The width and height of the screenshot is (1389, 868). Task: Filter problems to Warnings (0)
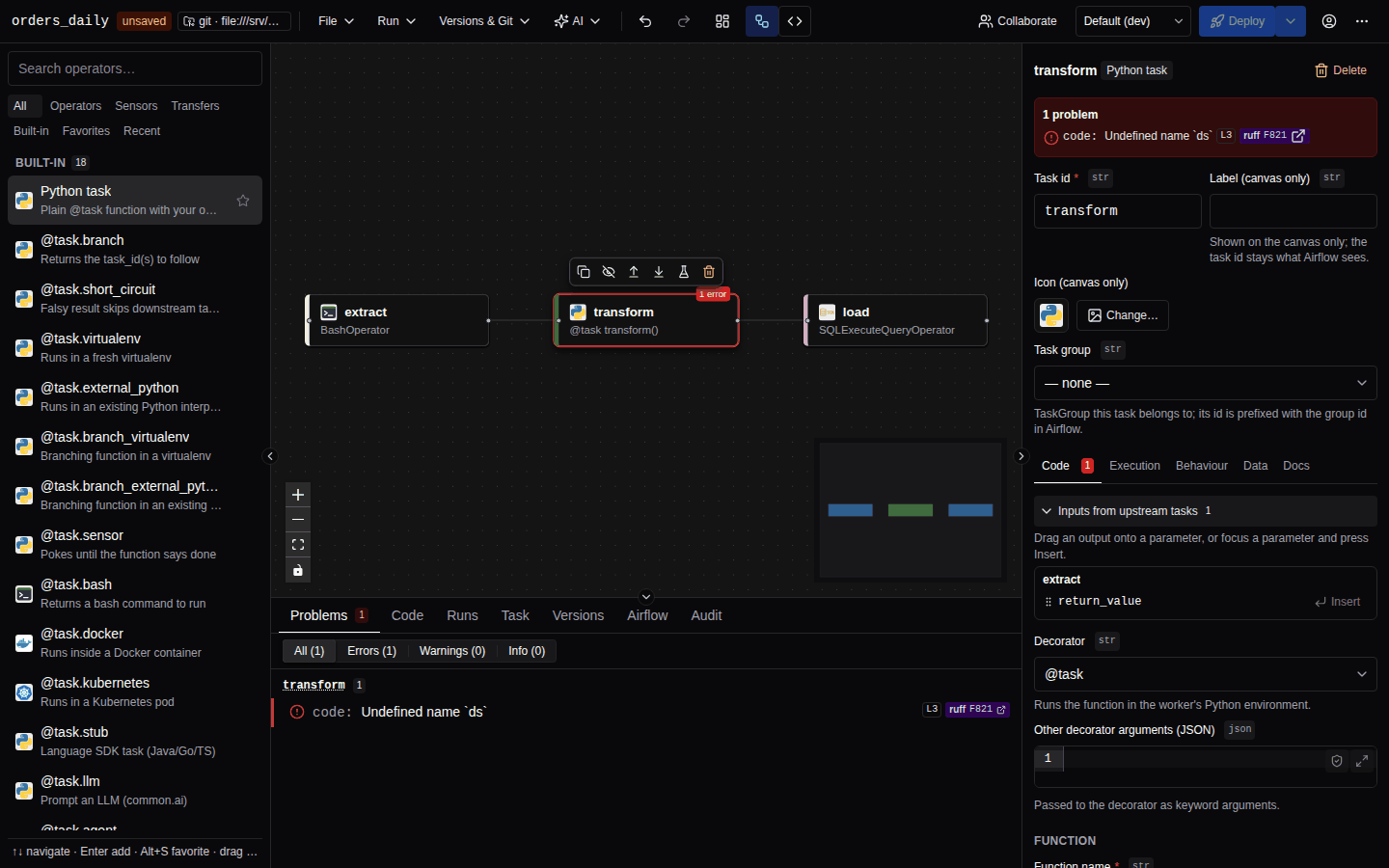[x=452, y=651]
